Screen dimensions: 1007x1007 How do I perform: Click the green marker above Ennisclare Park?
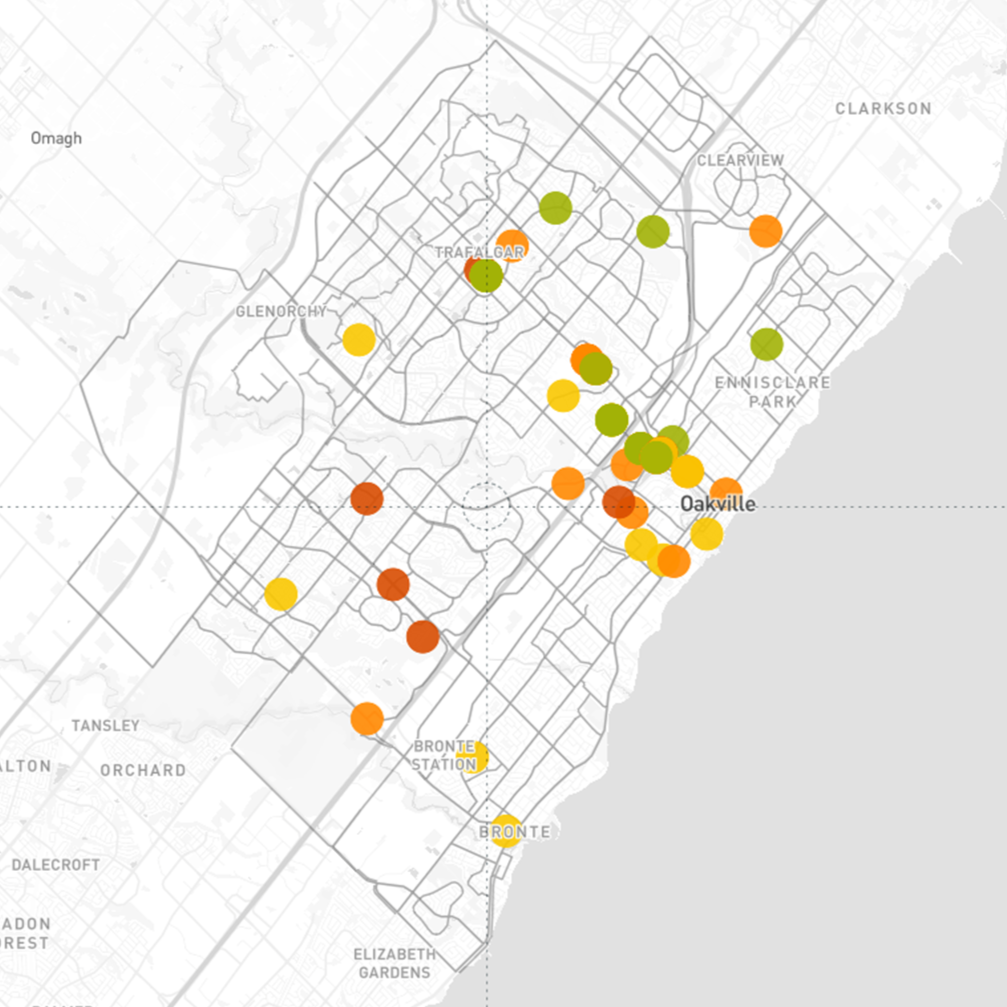pyautogui.click(x=766, y=344)
